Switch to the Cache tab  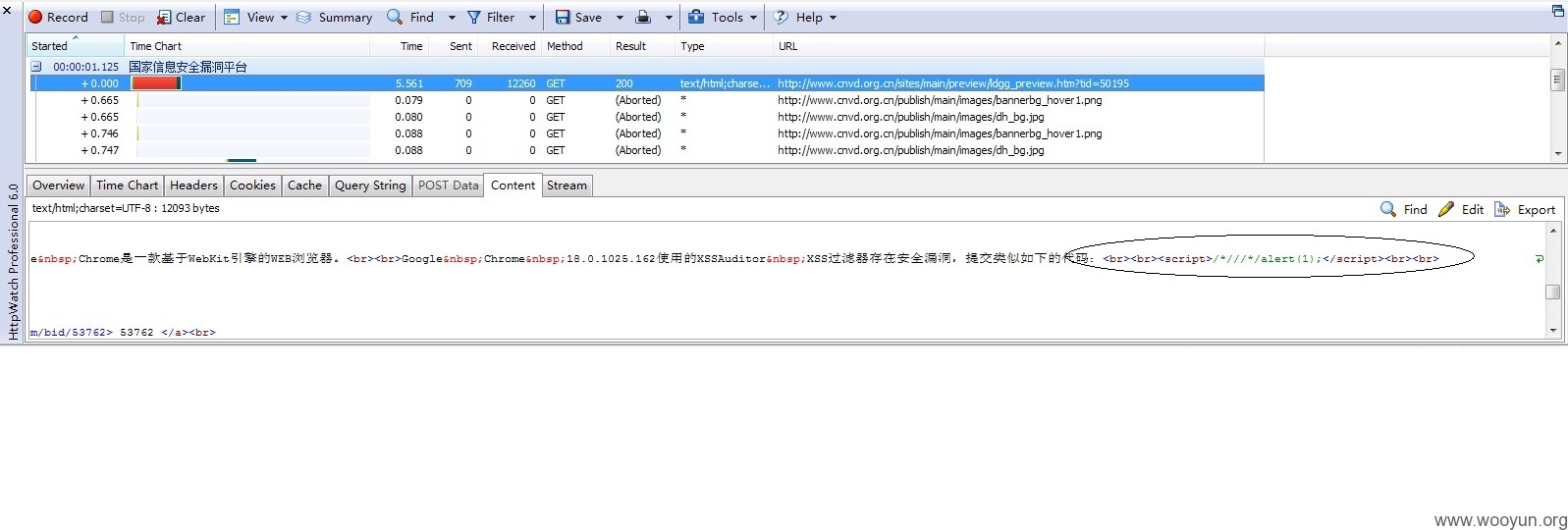click(304, 185)
